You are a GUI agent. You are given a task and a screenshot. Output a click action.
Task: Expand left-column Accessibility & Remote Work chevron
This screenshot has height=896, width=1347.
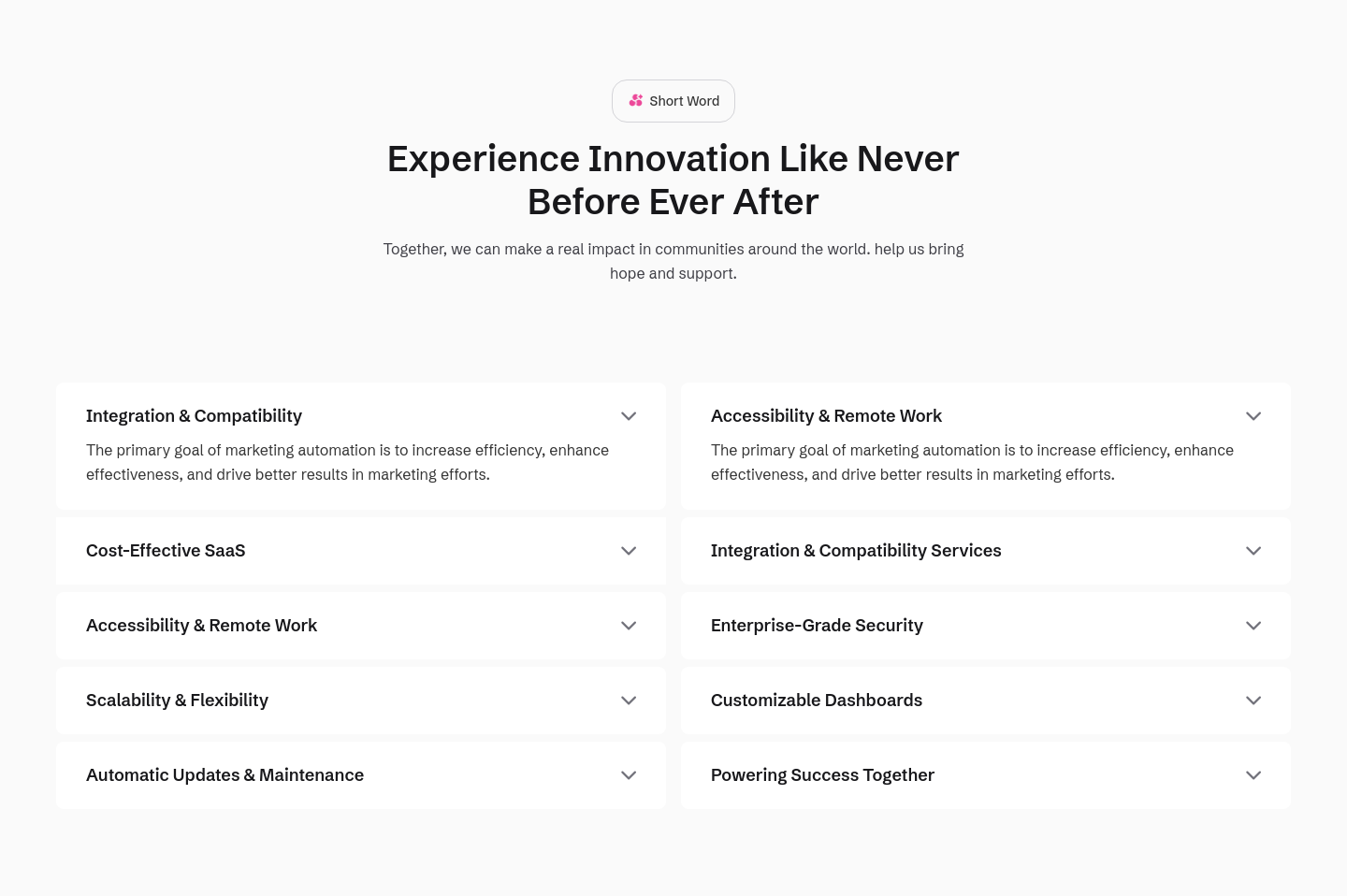pos(629,626)
